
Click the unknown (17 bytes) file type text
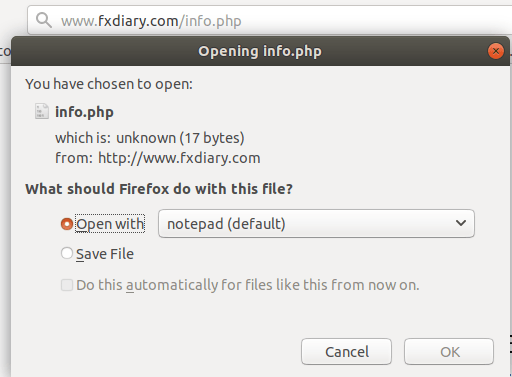click(x=180, y=138)
